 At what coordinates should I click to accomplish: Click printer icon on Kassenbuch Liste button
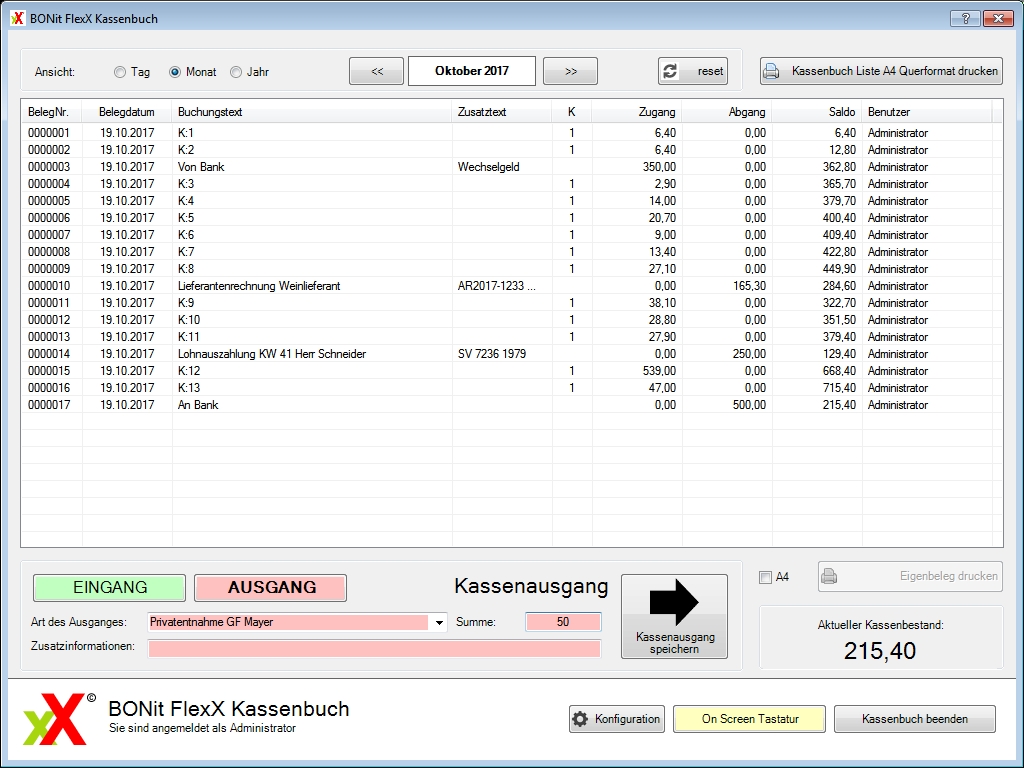tap(771, 71)
